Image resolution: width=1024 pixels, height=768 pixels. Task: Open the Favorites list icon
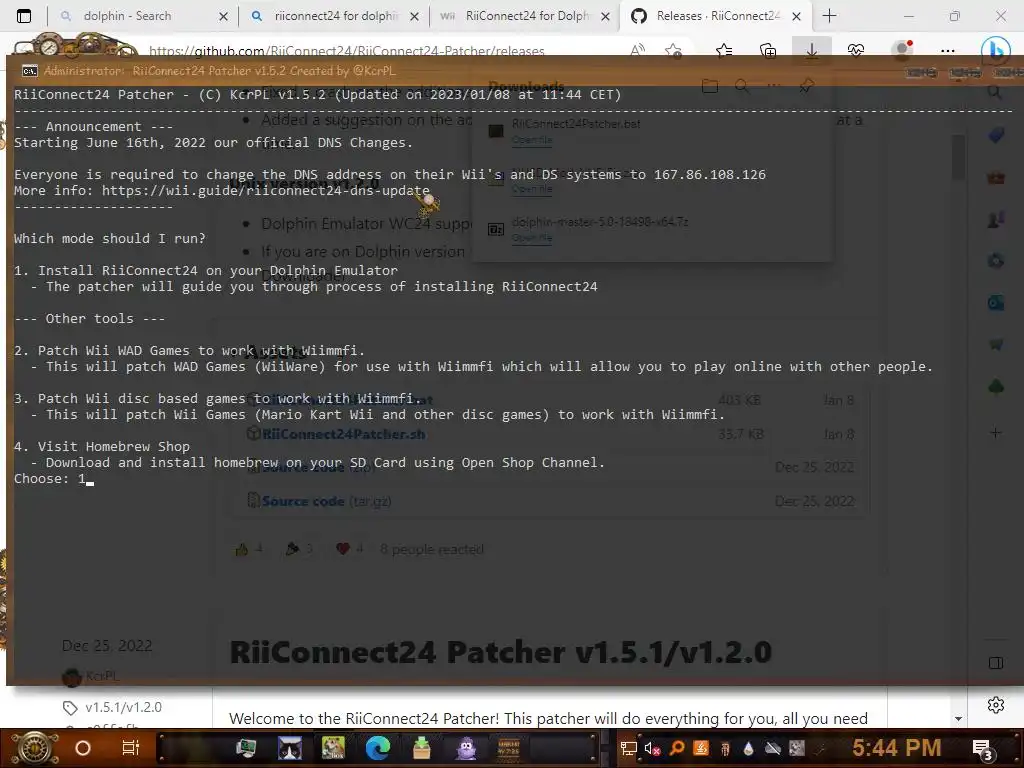tap(724, 50)
